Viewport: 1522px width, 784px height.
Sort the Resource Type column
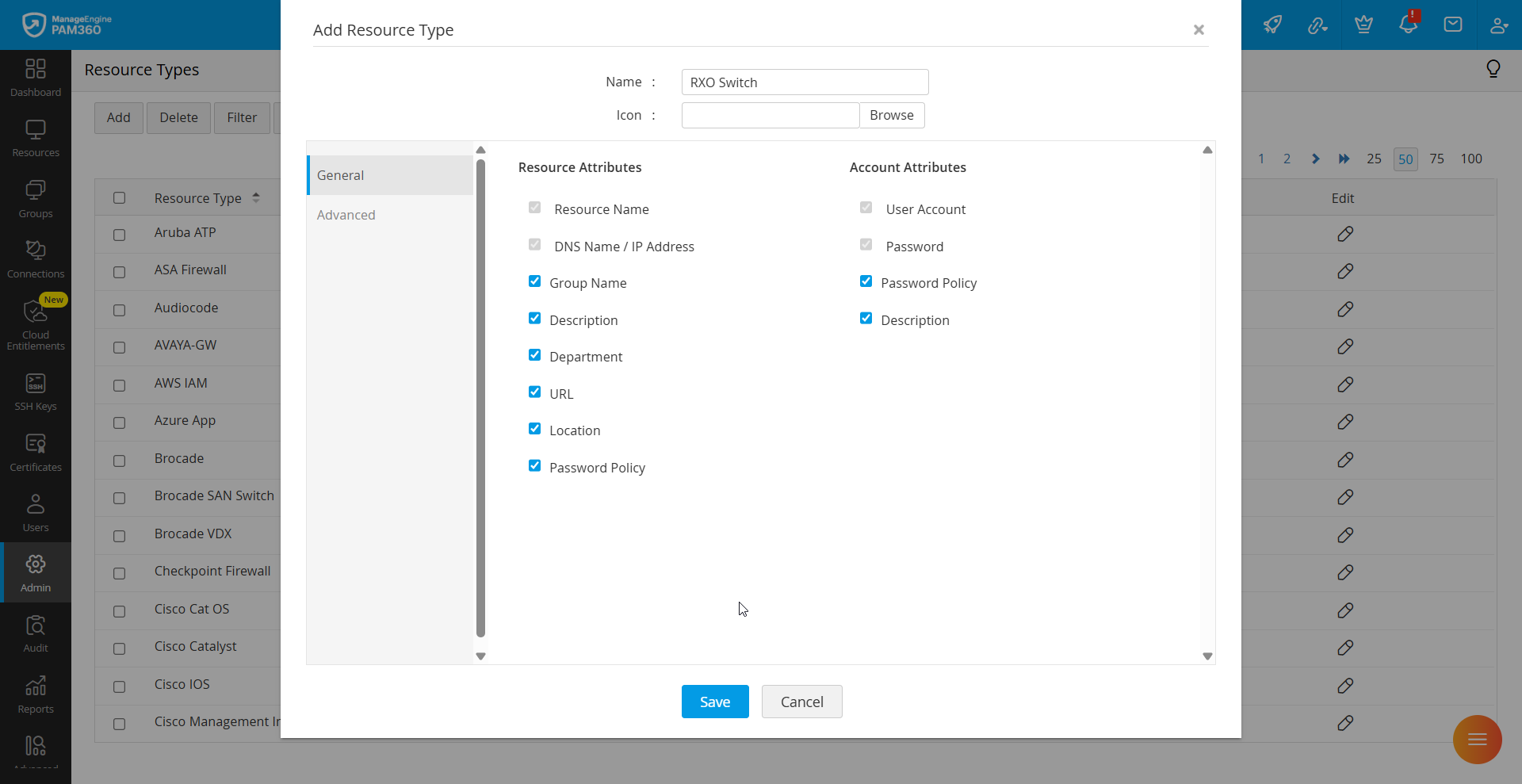tap(256, 197)
